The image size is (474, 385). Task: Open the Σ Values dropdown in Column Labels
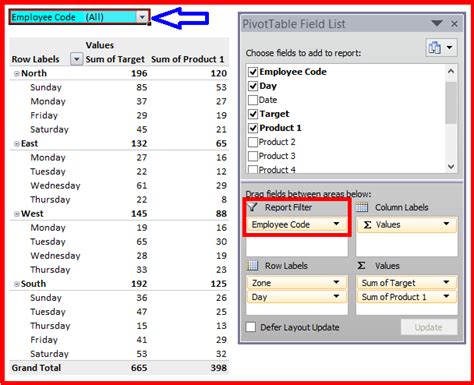[x=446, y=224]
